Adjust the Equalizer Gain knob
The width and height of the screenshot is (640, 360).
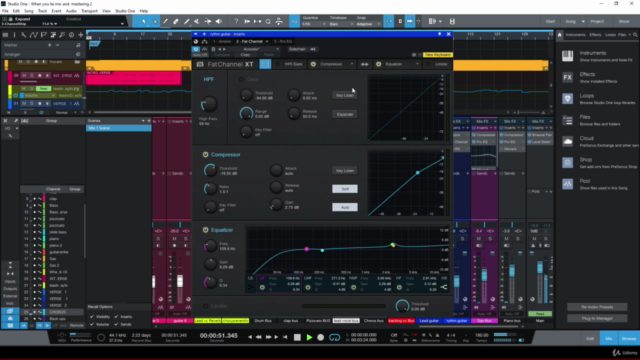coord(210,264)
